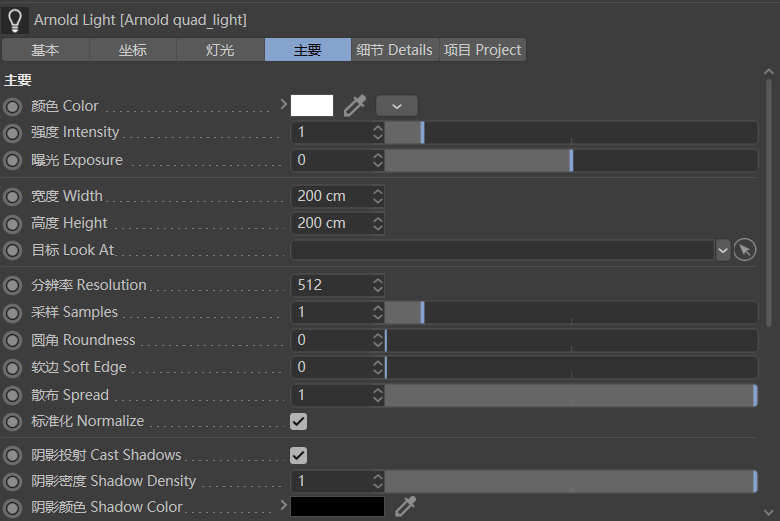Toggle keyframe dot for Intensity
Viewport: 780px width, 521px height.
tap(12, 133)
